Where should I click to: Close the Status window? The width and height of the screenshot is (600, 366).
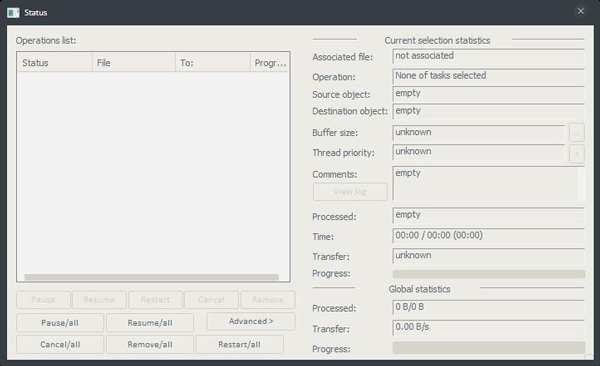point(580,11)
